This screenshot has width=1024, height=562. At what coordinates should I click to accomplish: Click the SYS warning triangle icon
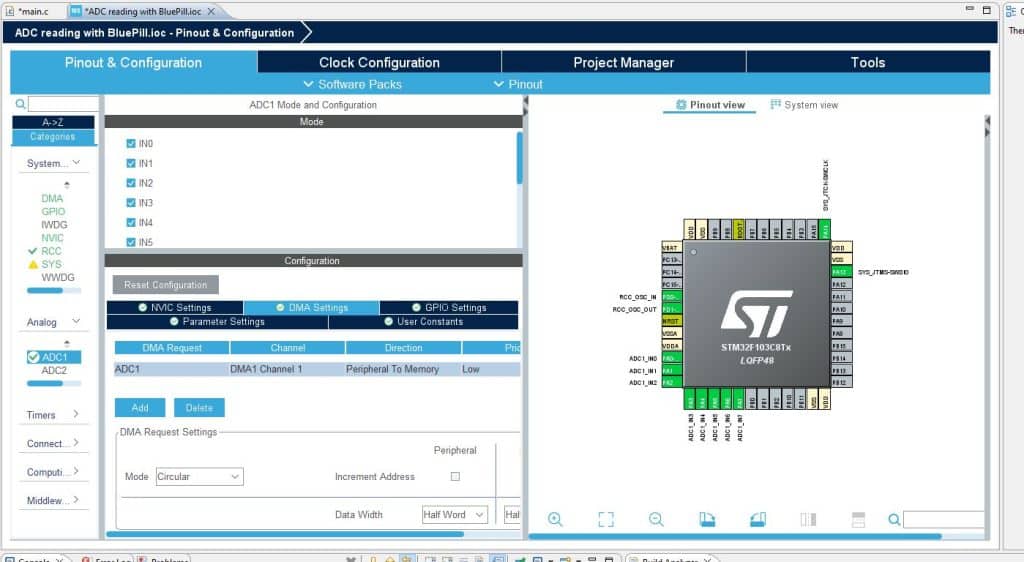33,264
